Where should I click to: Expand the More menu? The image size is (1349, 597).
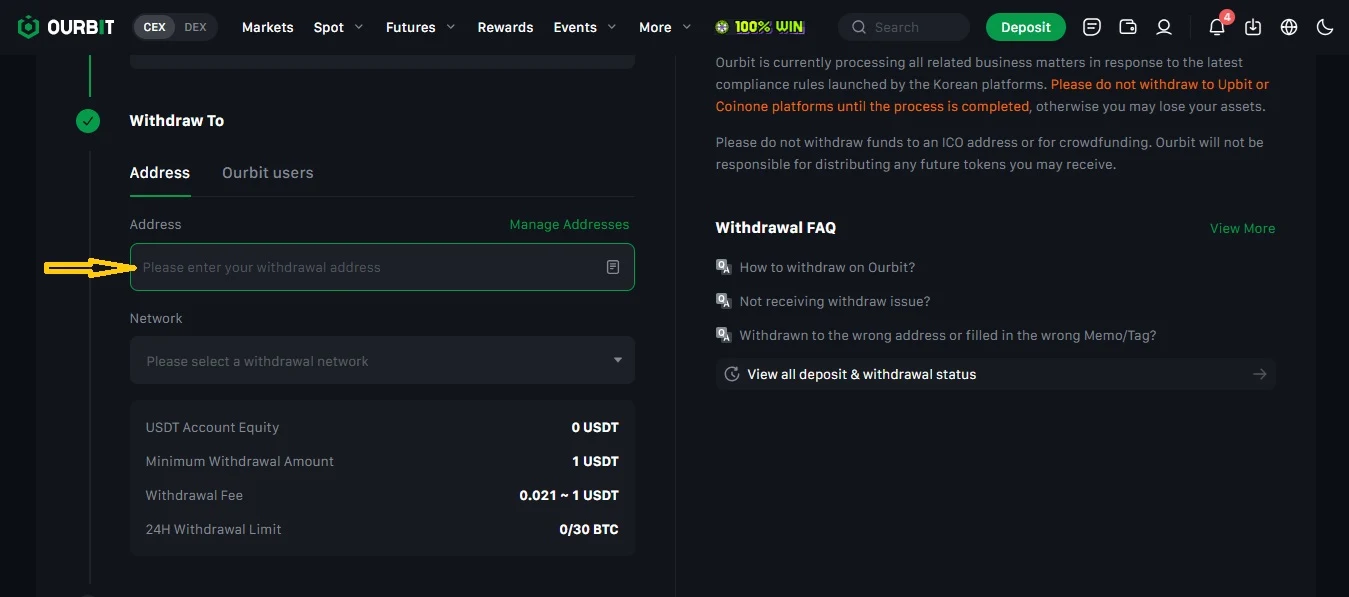point(665,27)
